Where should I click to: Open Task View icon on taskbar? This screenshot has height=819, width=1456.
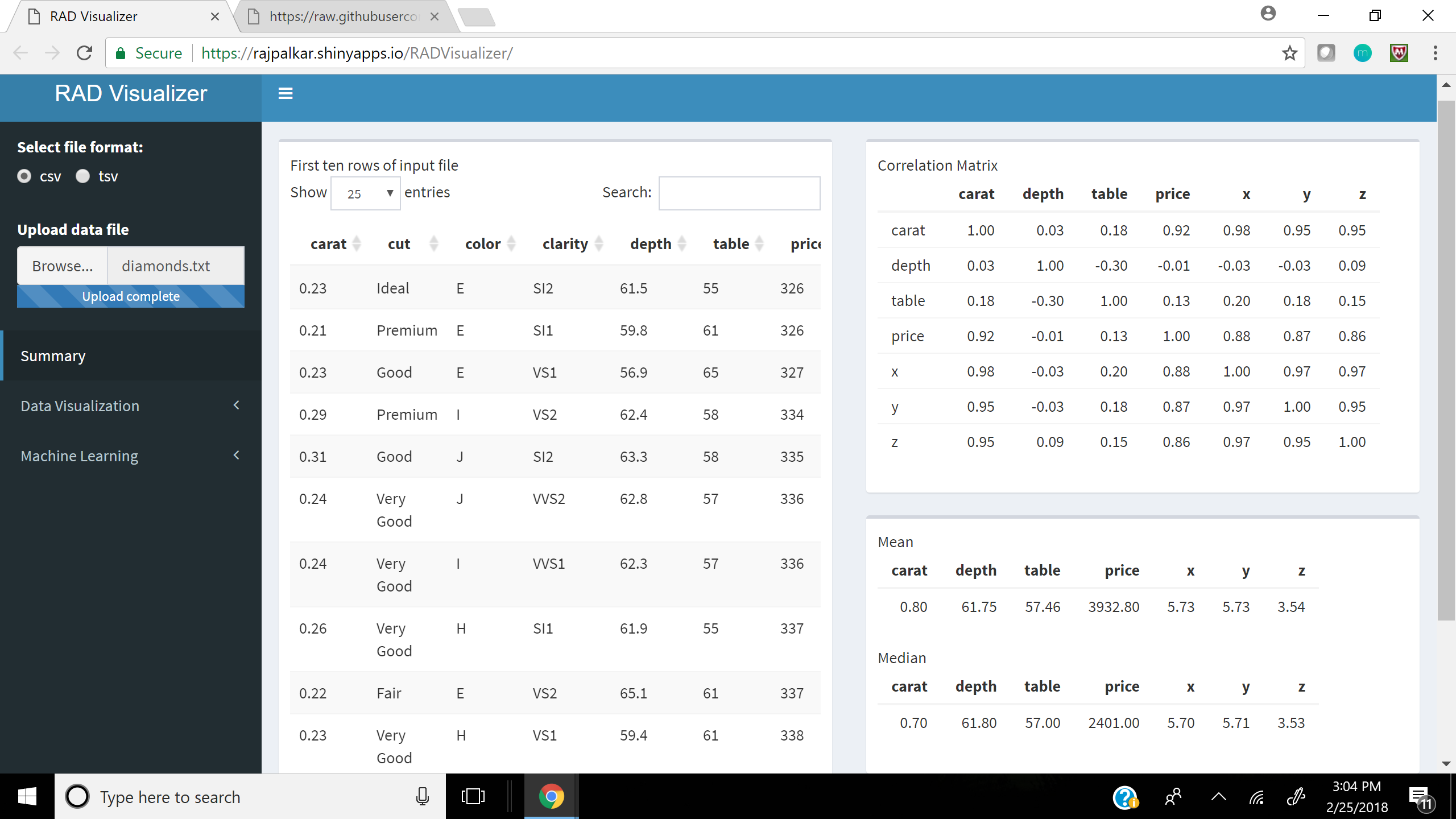click(x=473, y=796)
